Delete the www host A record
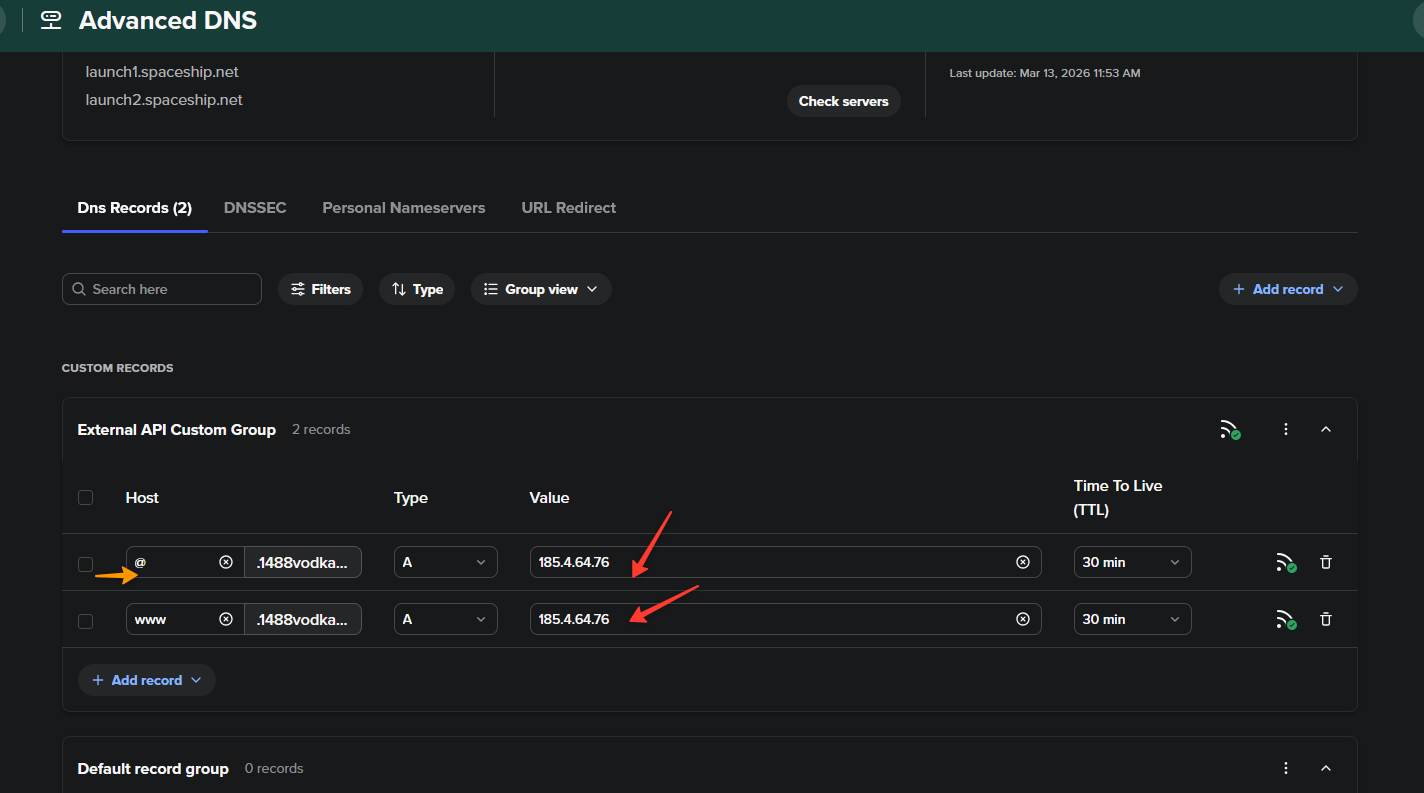The image size is (1424, 793). tap(1325, 620)
